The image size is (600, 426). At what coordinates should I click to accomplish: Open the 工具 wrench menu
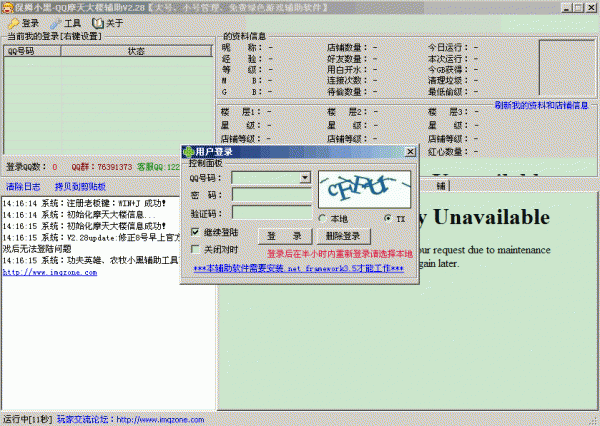click(65, 23)
